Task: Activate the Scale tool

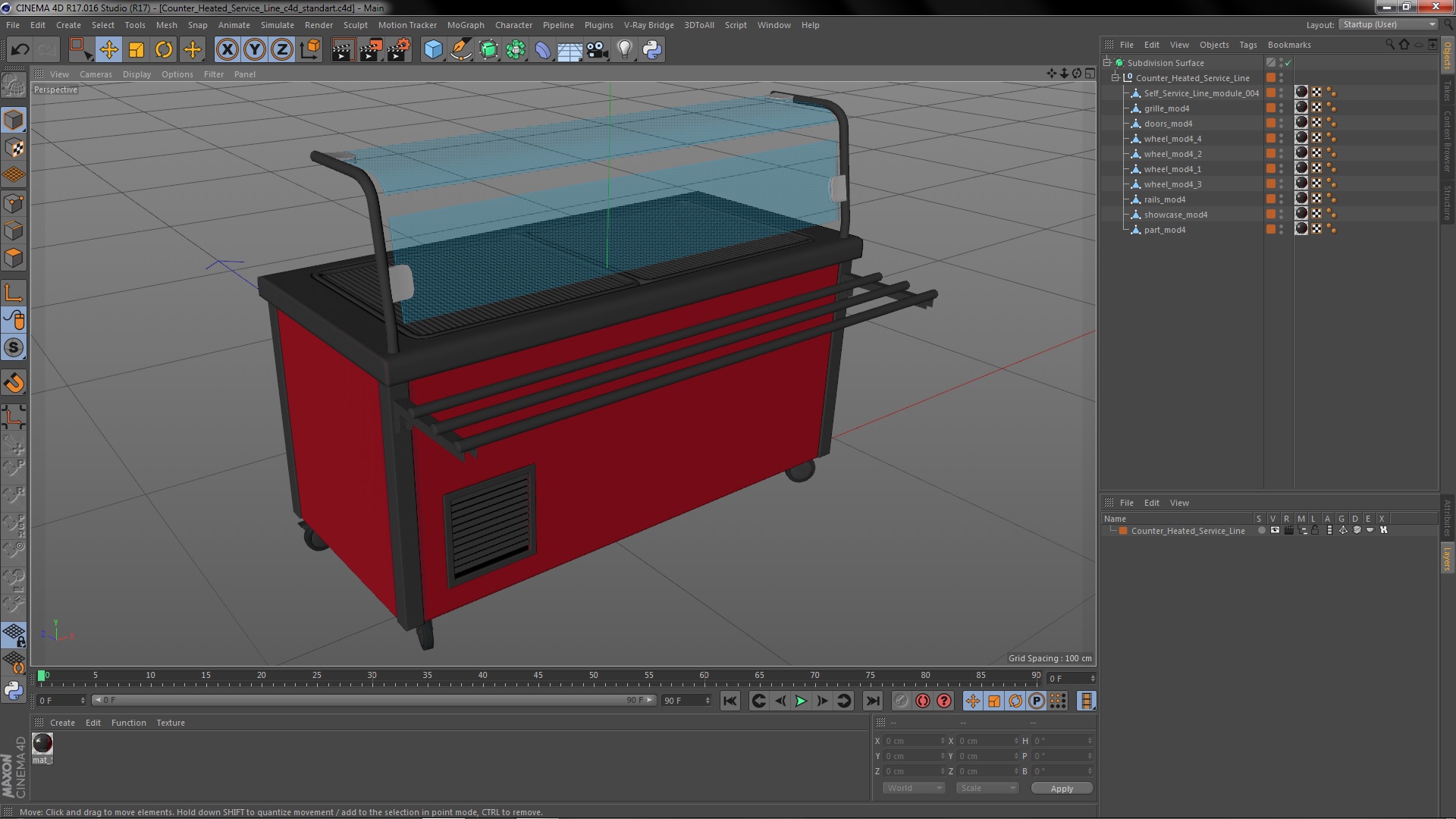Action: pyautogui.click(x=136, y=50)
